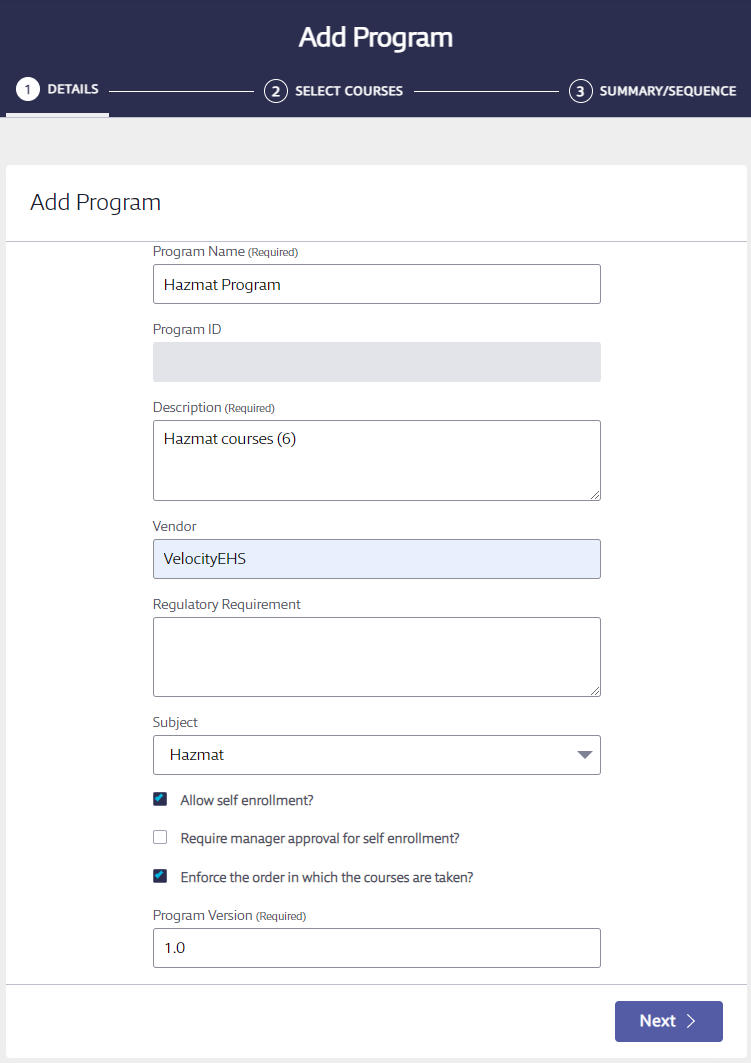Disable Allow self enrollment checkbox
Image resolution: width=751 pixels, height=1063 pixels.
160,799
